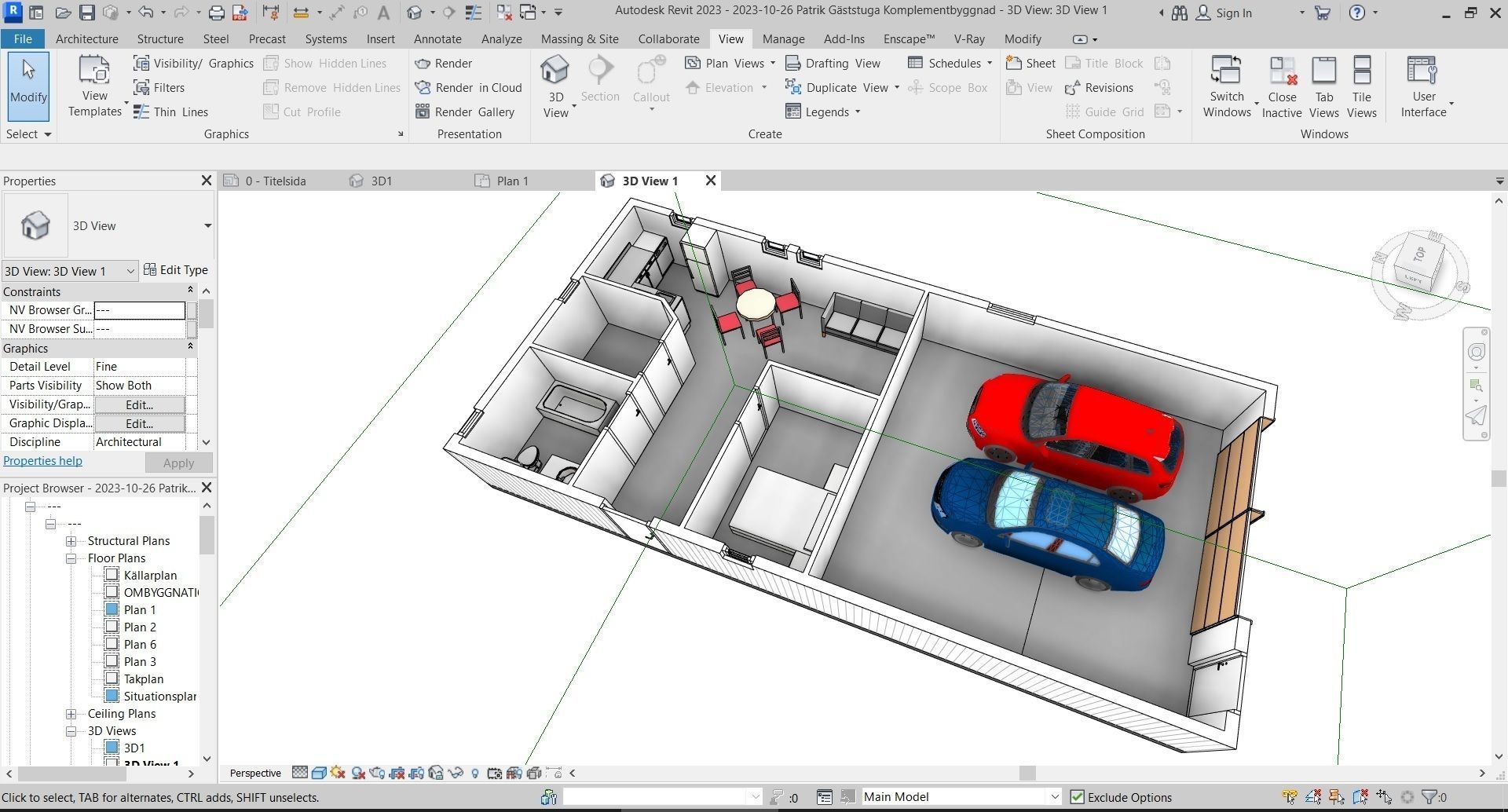The image size is (1508, 812).
Task: Click Sign In in the title bar
Action: (x=1224, y=13)
